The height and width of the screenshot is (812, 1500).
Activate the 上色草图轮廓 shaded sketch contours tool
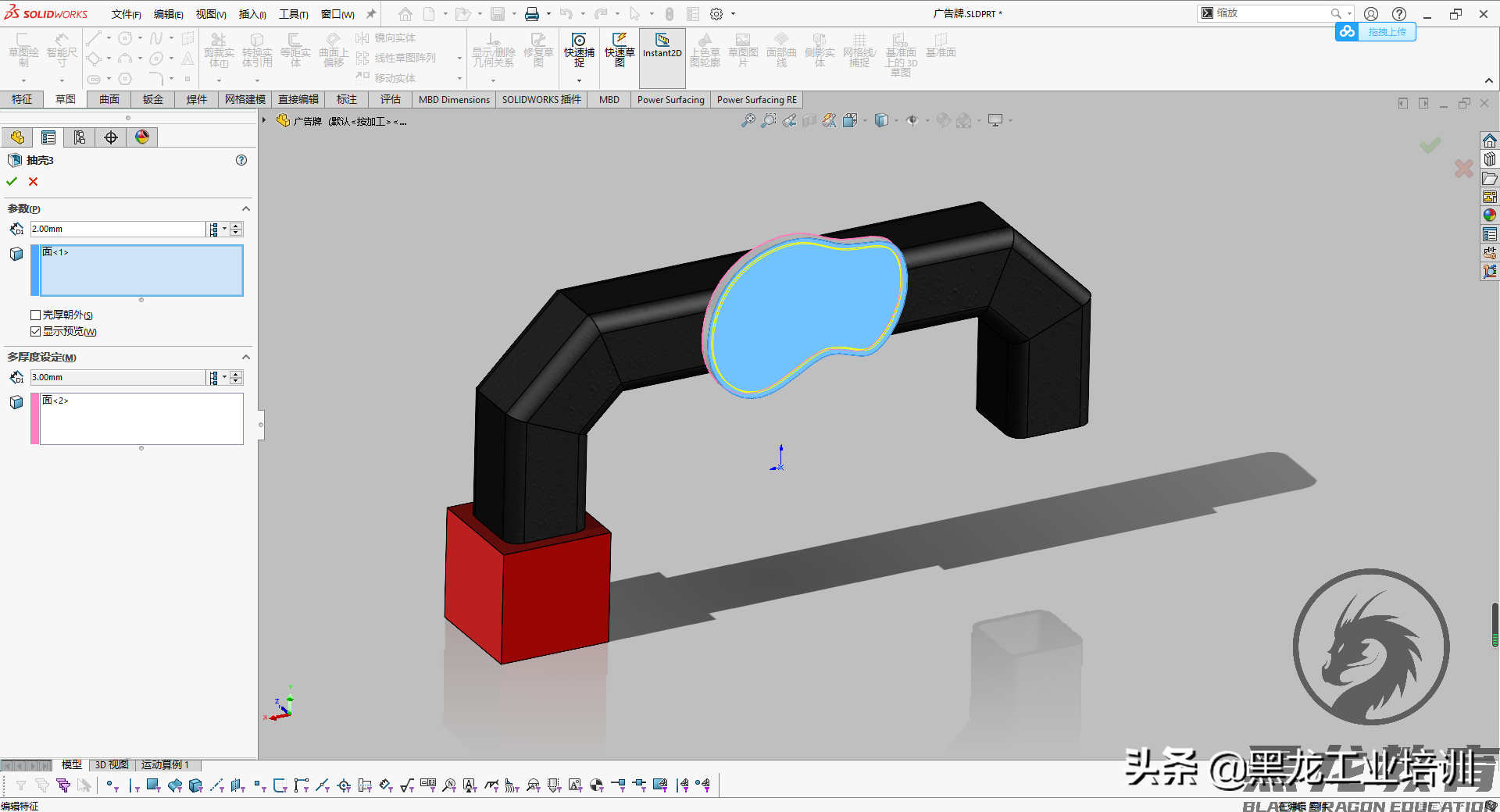(x=705, y=52)
